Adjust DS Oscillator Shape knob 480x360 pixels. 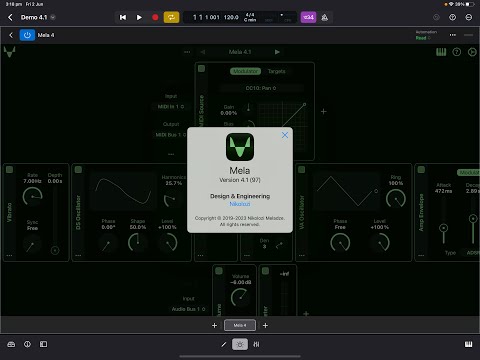(137, 242)
